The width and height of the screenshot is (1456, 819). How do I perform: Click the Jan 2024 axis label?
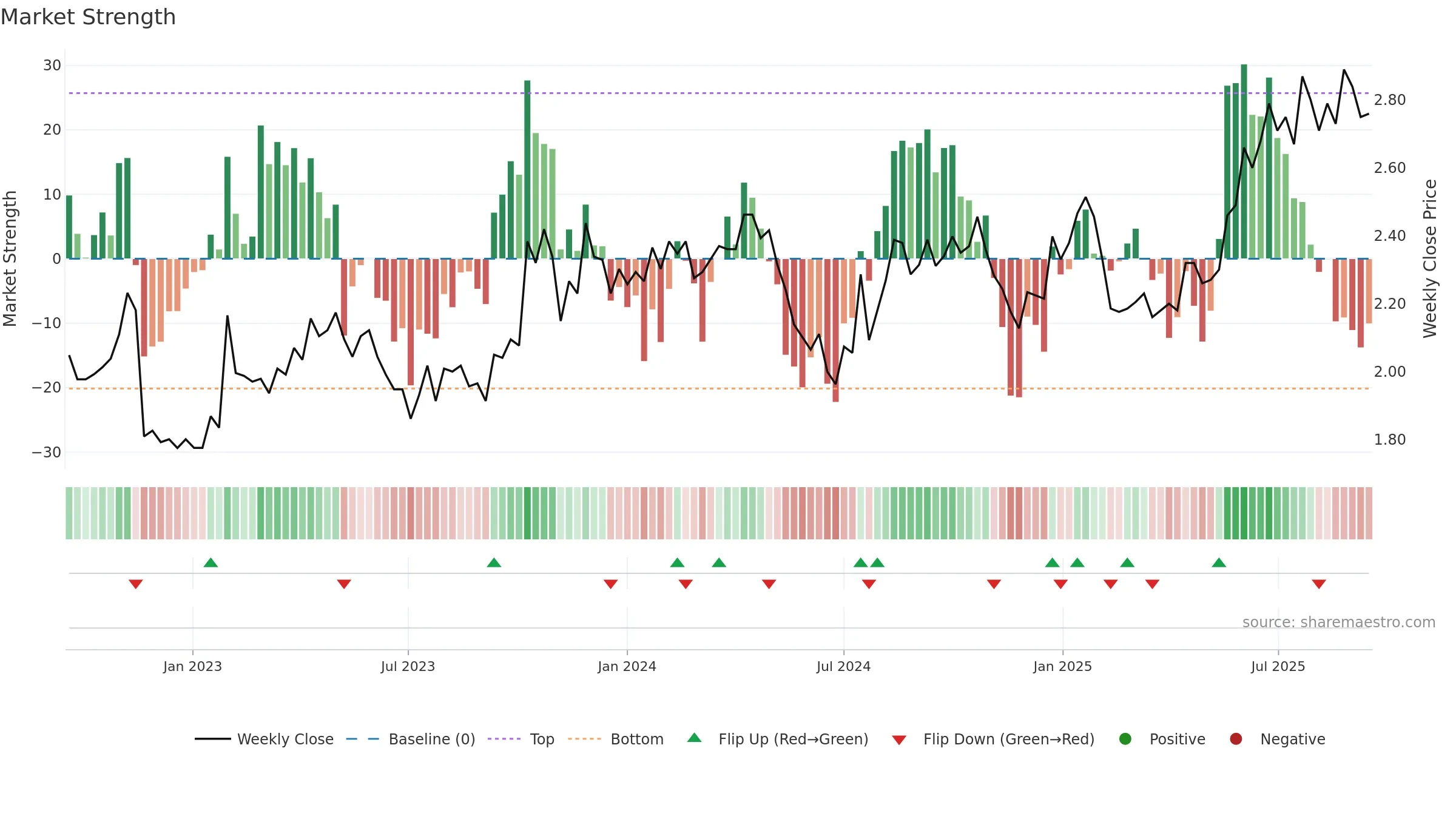627,667
